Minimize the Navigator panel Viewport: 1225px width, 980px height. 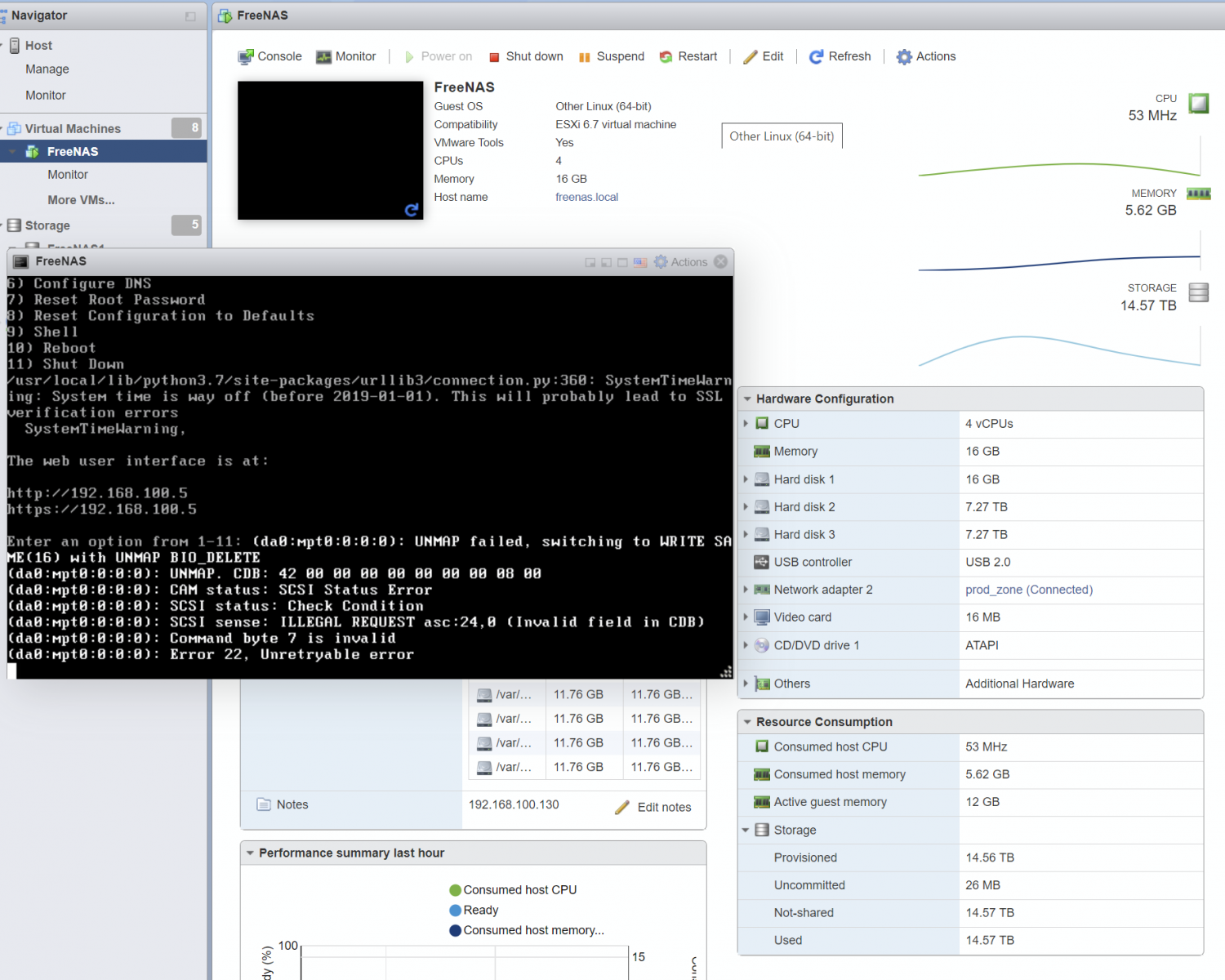click(x=190, y=16)
